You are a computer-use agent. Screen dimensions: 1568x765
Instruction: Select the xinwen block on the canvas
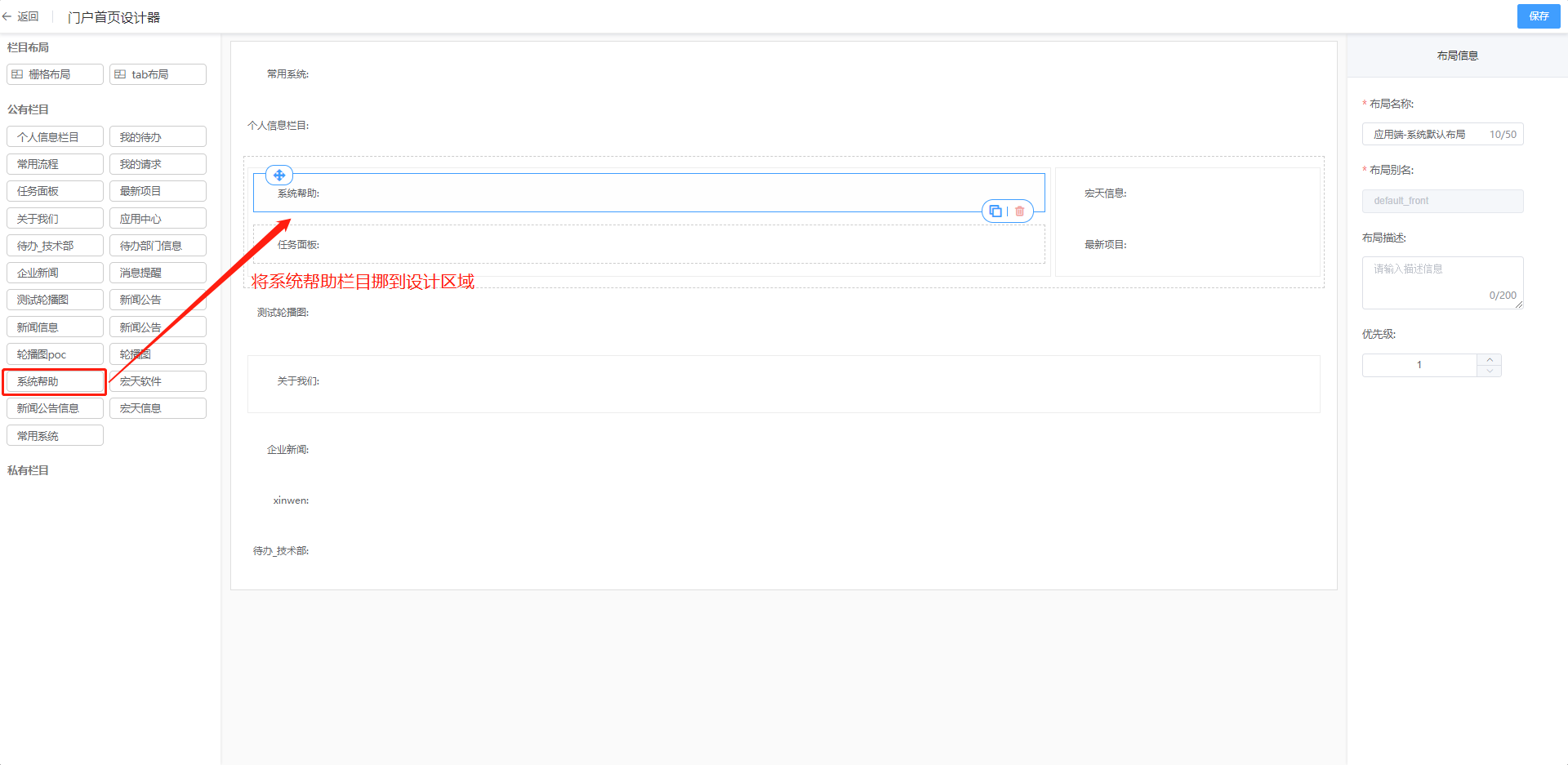784,500
